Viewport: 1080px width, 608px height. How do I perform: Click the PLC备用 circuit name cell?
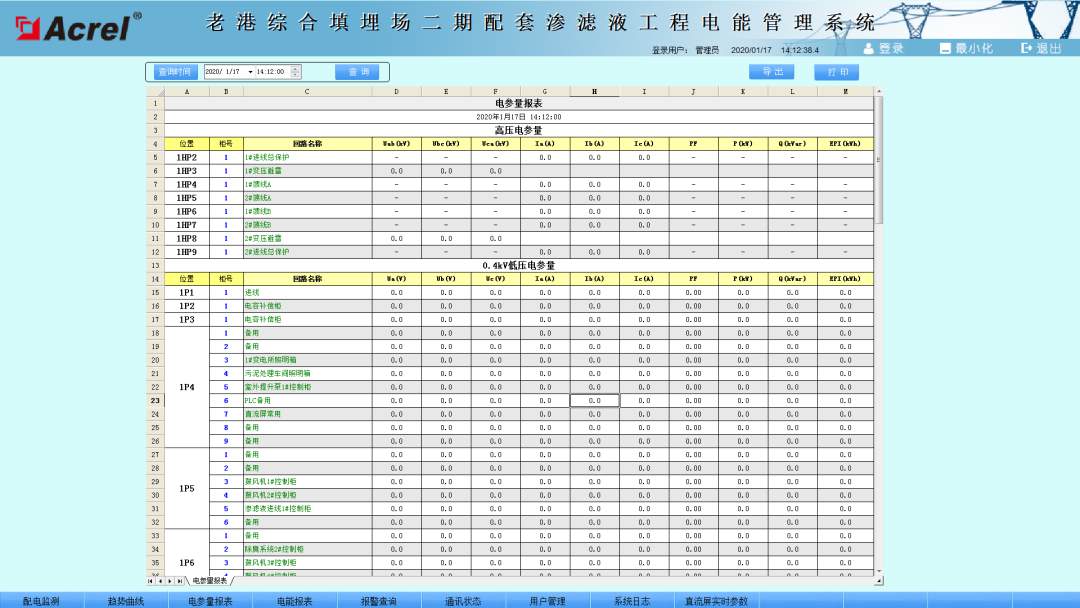click(307, 401)
